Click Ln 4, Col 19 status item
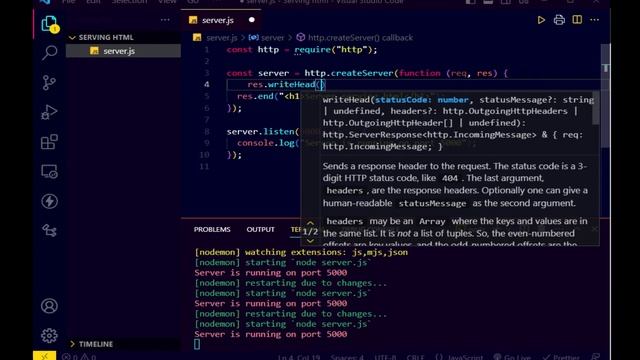 coord(299,357)
